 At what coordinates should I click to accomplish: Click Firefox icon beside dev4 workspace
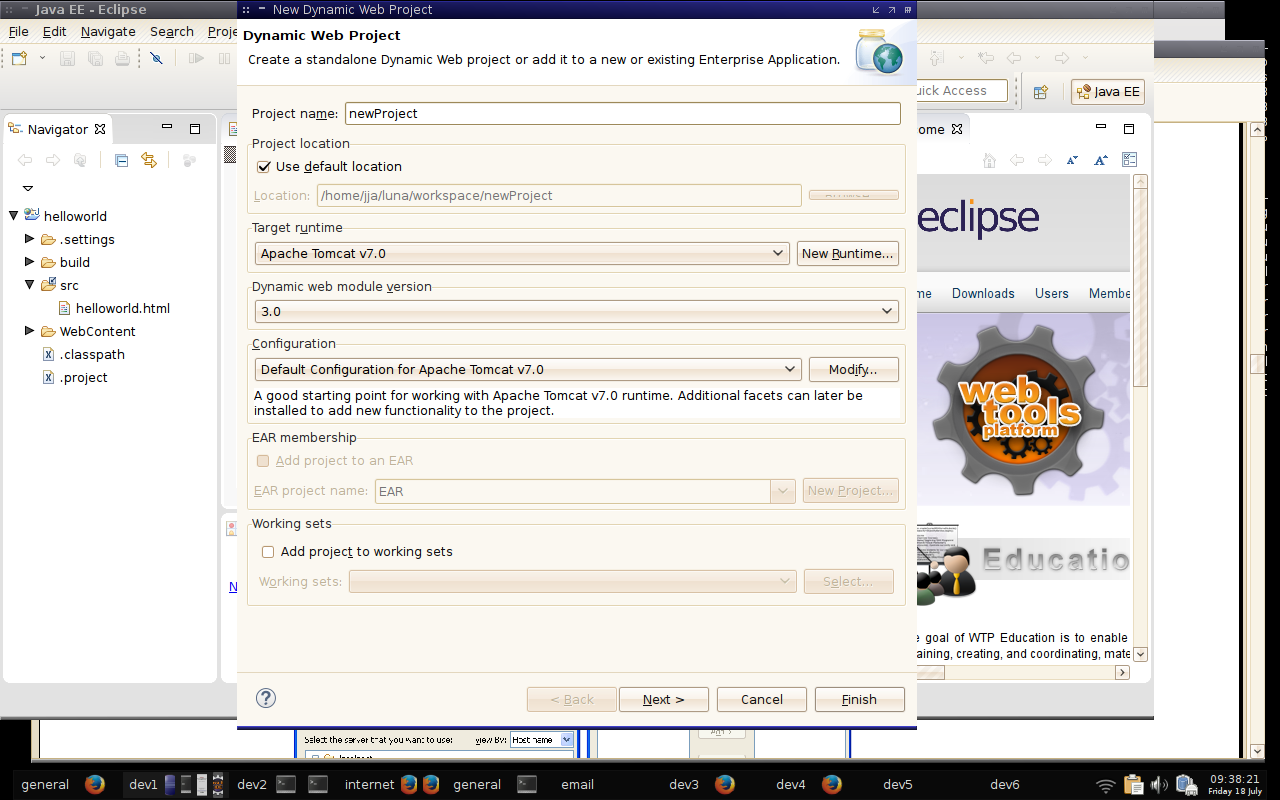[x=831, y=784]
